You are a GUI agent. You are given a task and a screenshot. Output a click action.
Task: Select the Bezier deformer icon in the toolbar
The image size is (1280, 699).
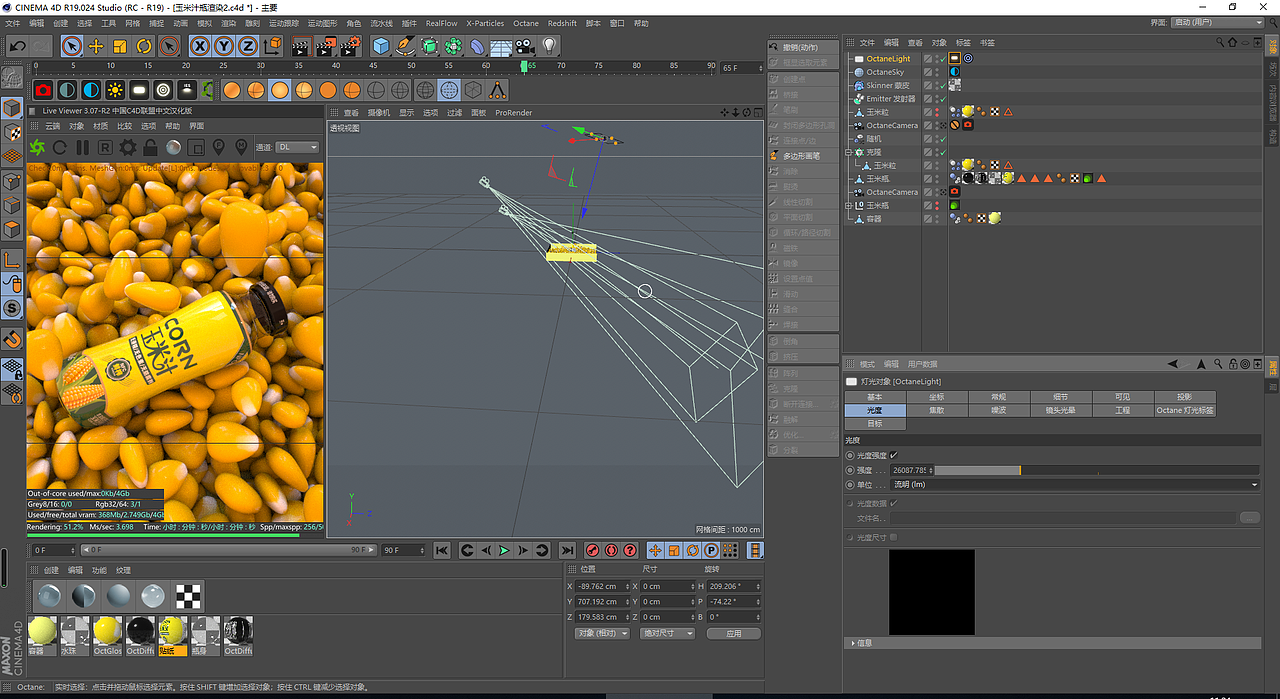point(477,45)
